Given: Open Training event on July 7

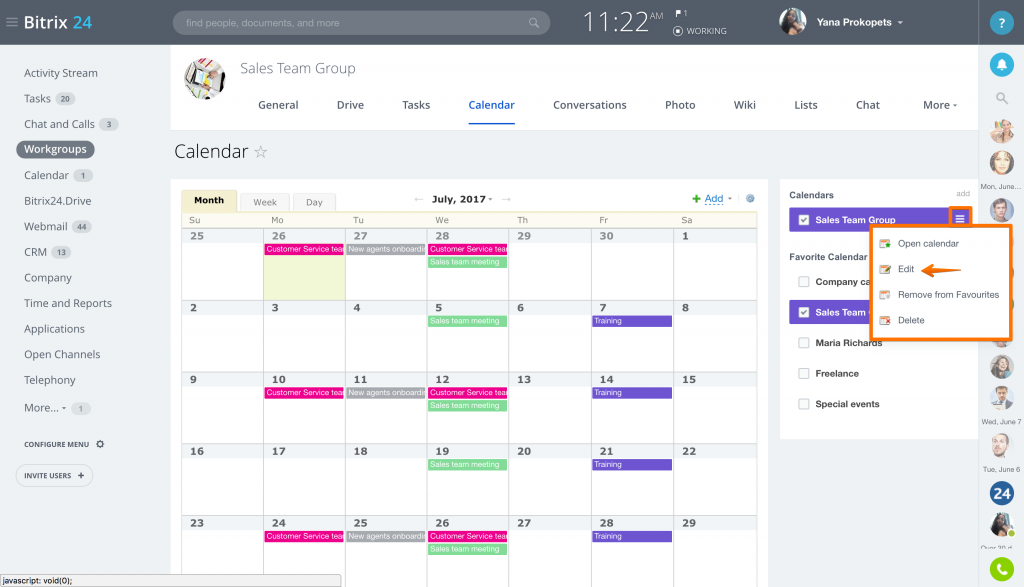Looking at the screenshot, I should (x=632, y=321).
